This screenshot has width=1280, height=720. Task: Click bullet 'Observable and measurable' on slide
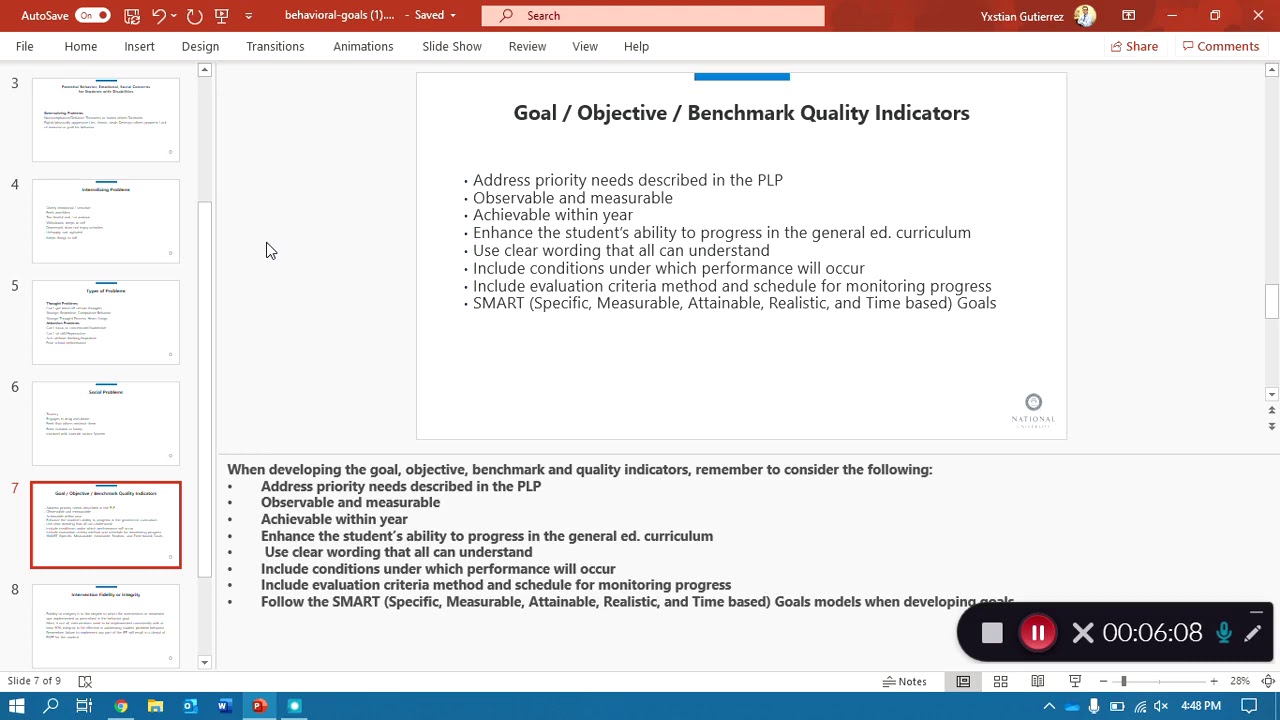[x=572, y=198]
